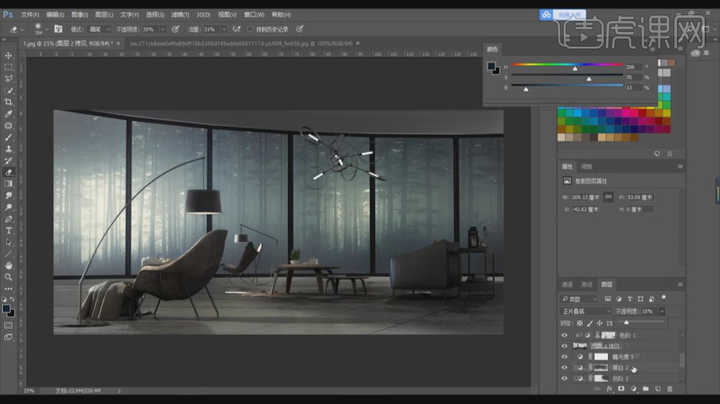Select the Hand tool
The image size is (720, 404).
click(x=8, y=266)
